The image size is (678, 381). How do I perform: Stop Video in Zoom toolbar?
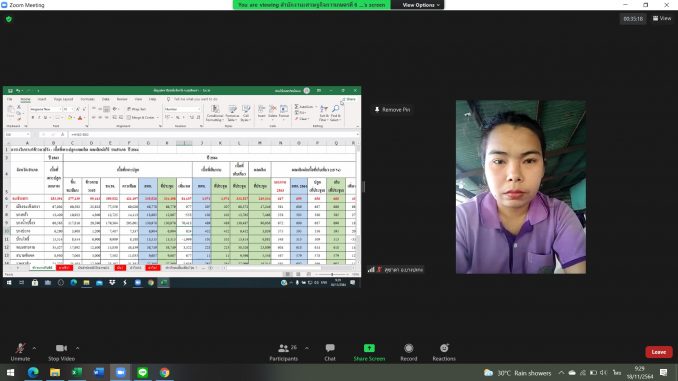[x=61, y=352]
